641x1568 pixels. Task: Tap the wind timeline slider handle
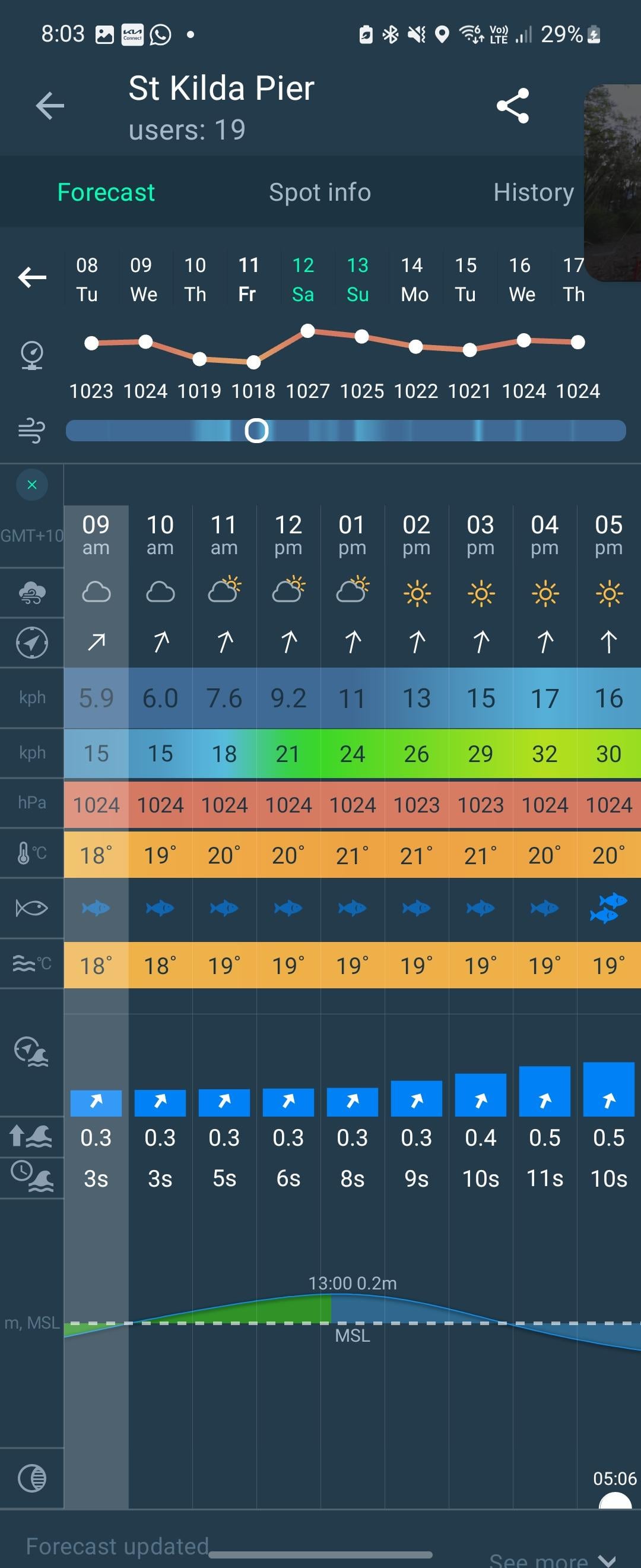(x=256, y=431)
